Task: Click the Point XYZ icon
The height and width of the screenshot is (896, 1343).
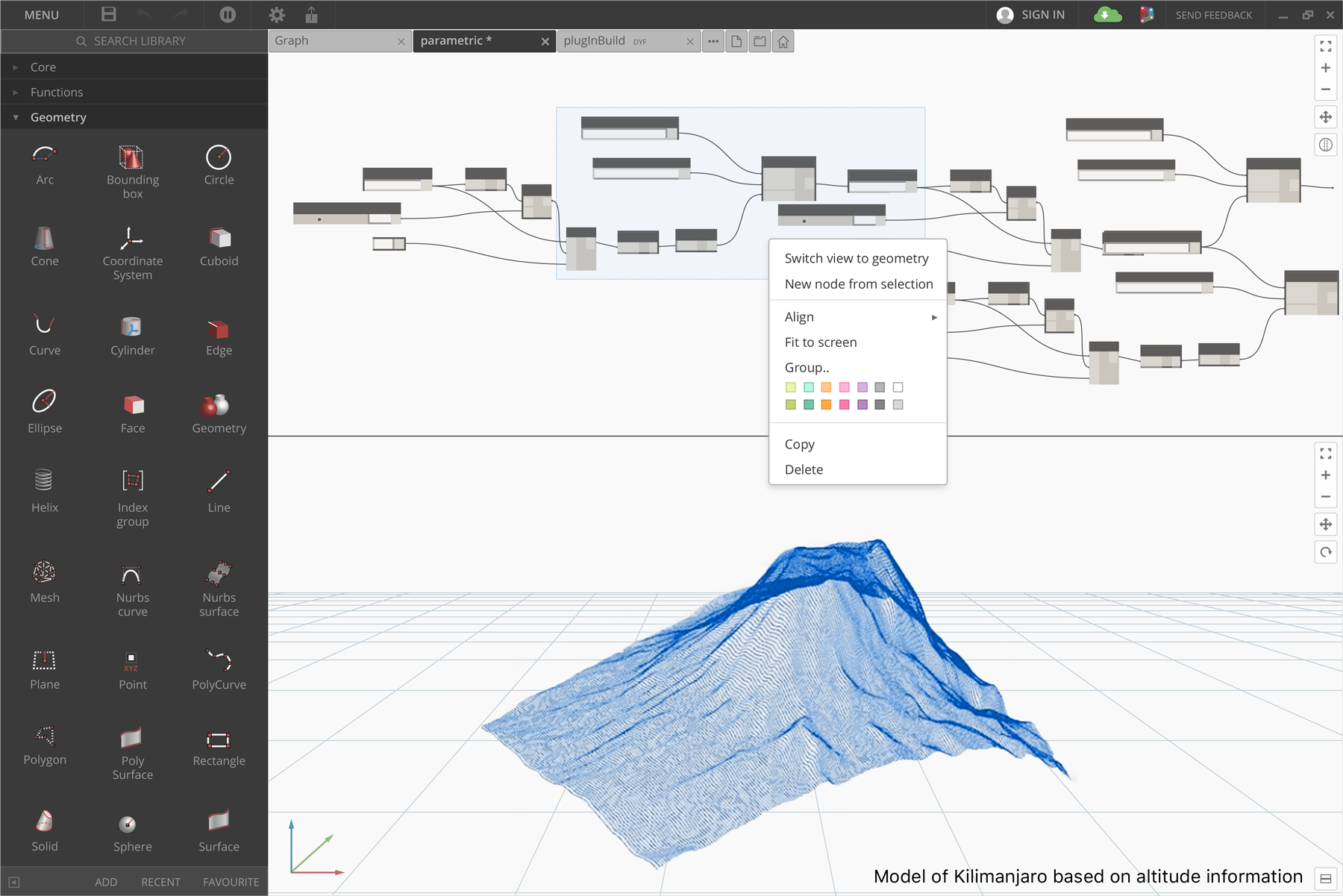Action: pos(131,661)
